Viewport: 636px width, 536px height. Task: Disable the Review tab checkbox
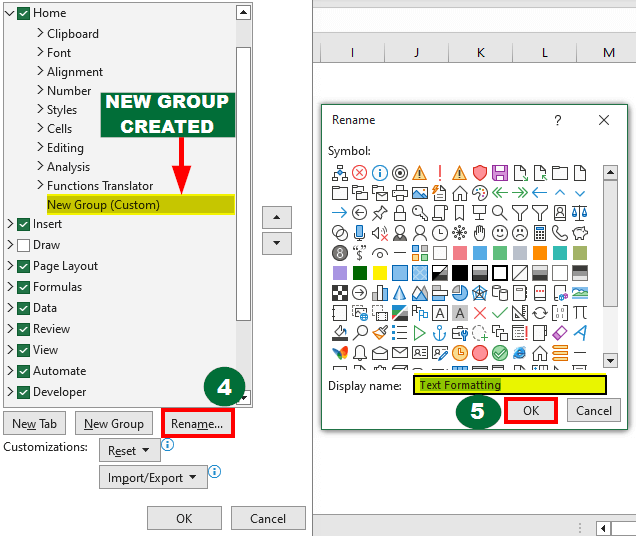24,329
